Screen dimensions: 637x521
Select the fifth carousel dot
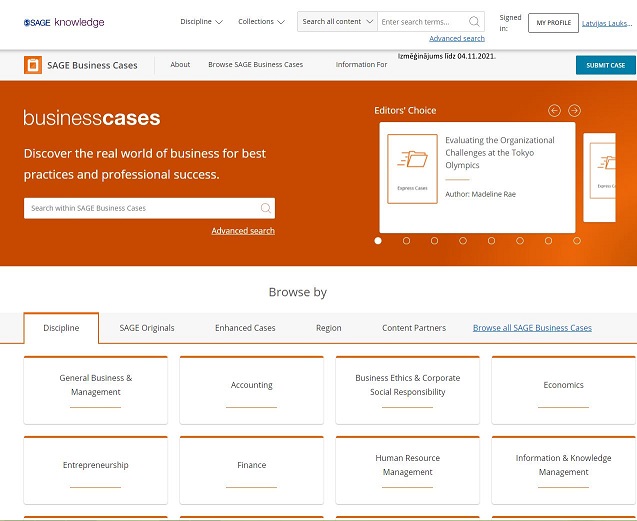[x=491, y=241]
